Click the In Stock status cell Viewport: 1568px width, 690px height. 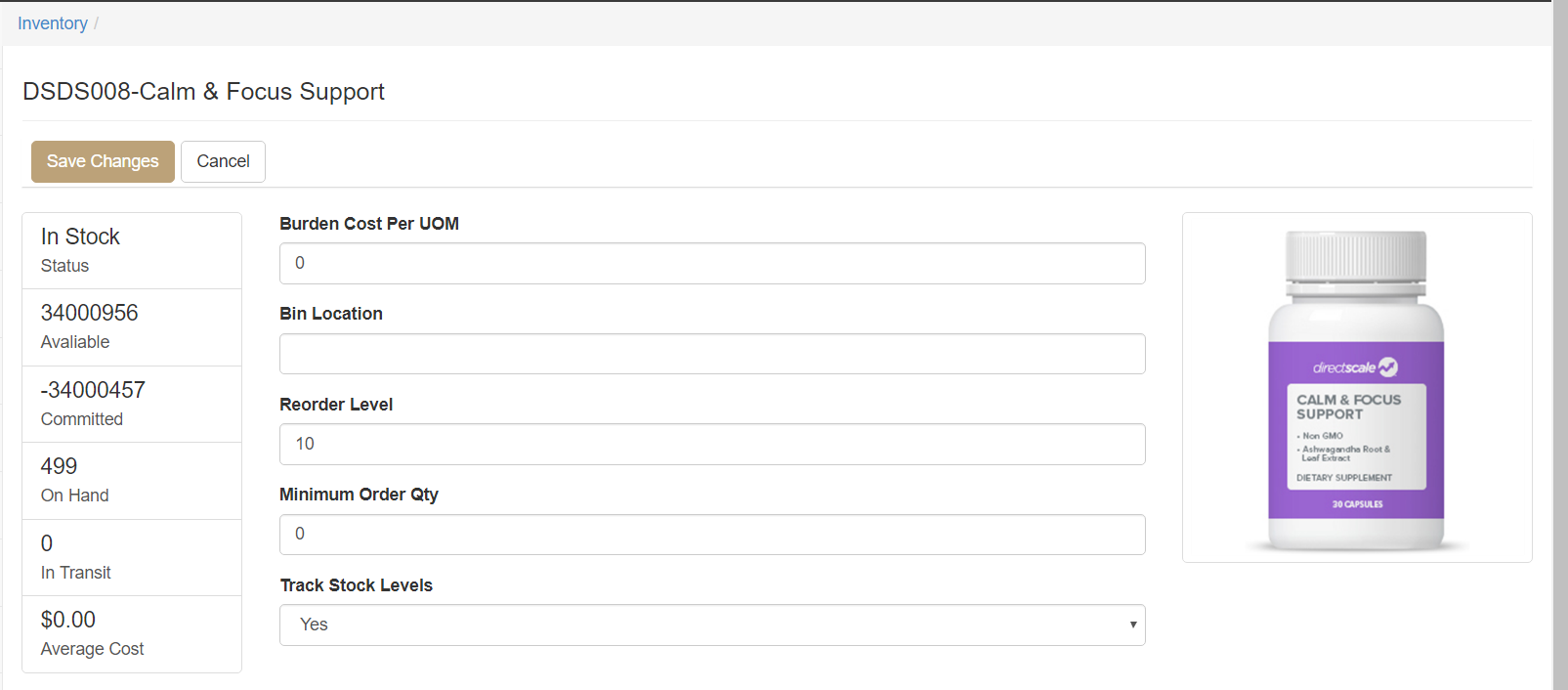coord(132,250)
